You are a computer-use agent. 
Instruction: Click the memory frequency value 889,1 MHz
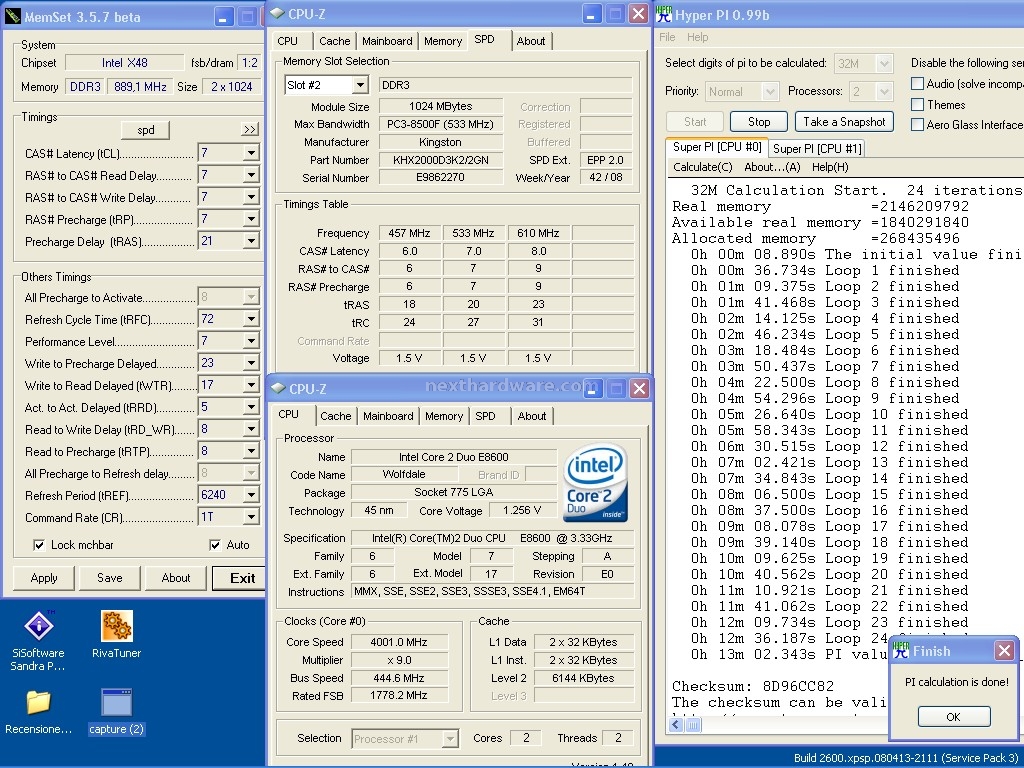point(140,86)
